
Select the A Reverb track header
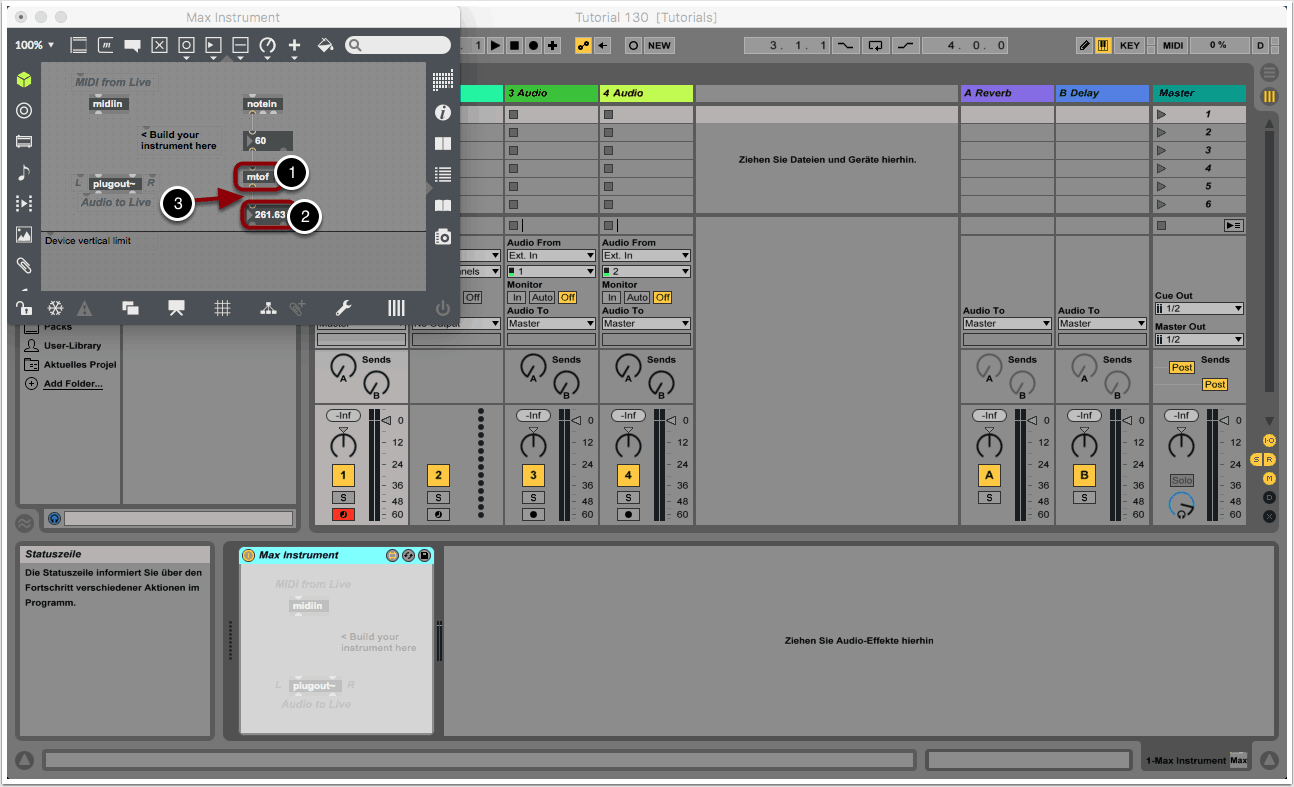(1006, 93)
